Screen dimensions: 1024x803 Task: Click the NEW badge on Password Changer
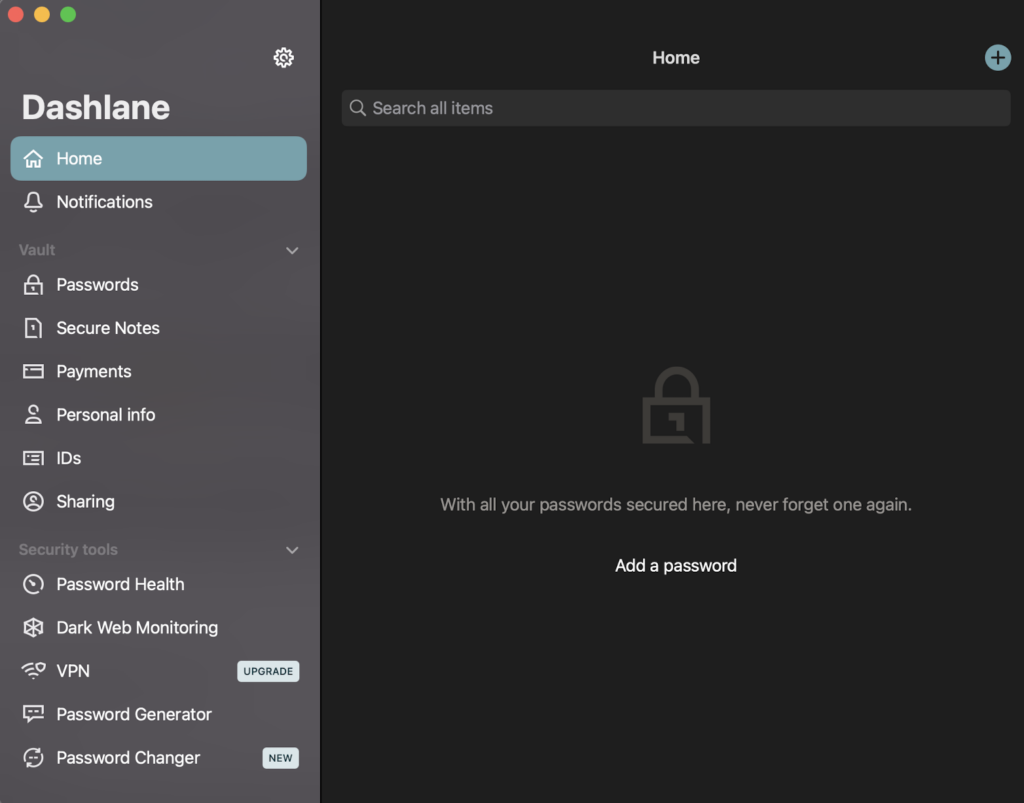(280, 758)
